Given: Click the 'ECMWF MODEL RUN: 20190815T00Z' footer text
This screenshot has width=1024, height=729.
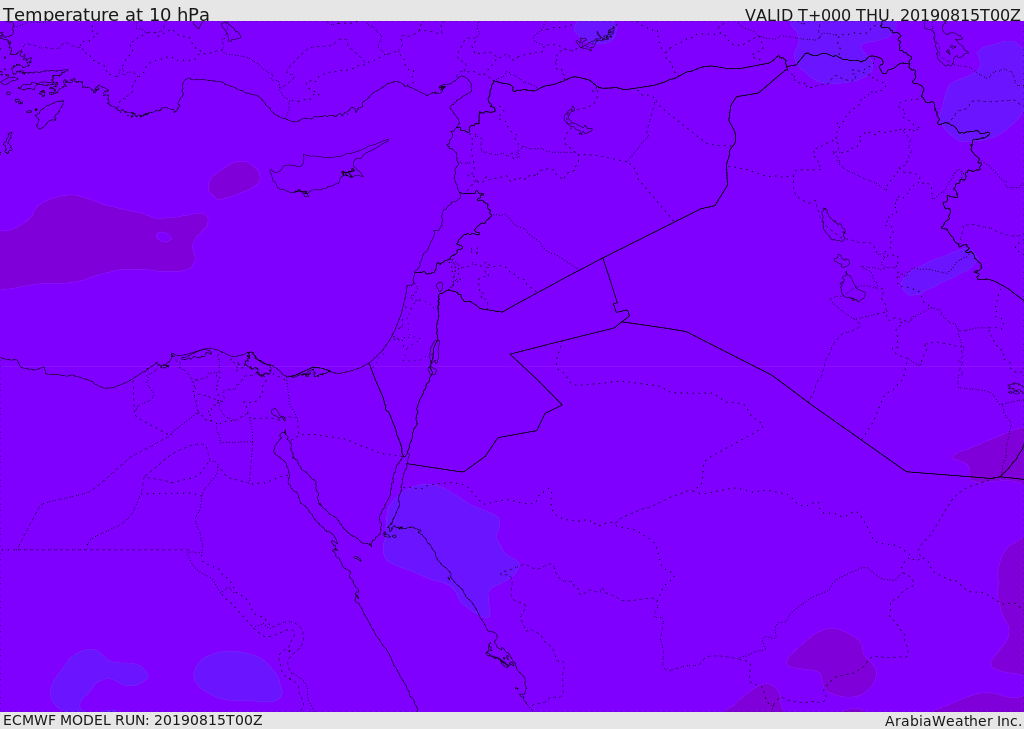Looking at the screenshot, I should pyautogui.click(x=133, y=720).
